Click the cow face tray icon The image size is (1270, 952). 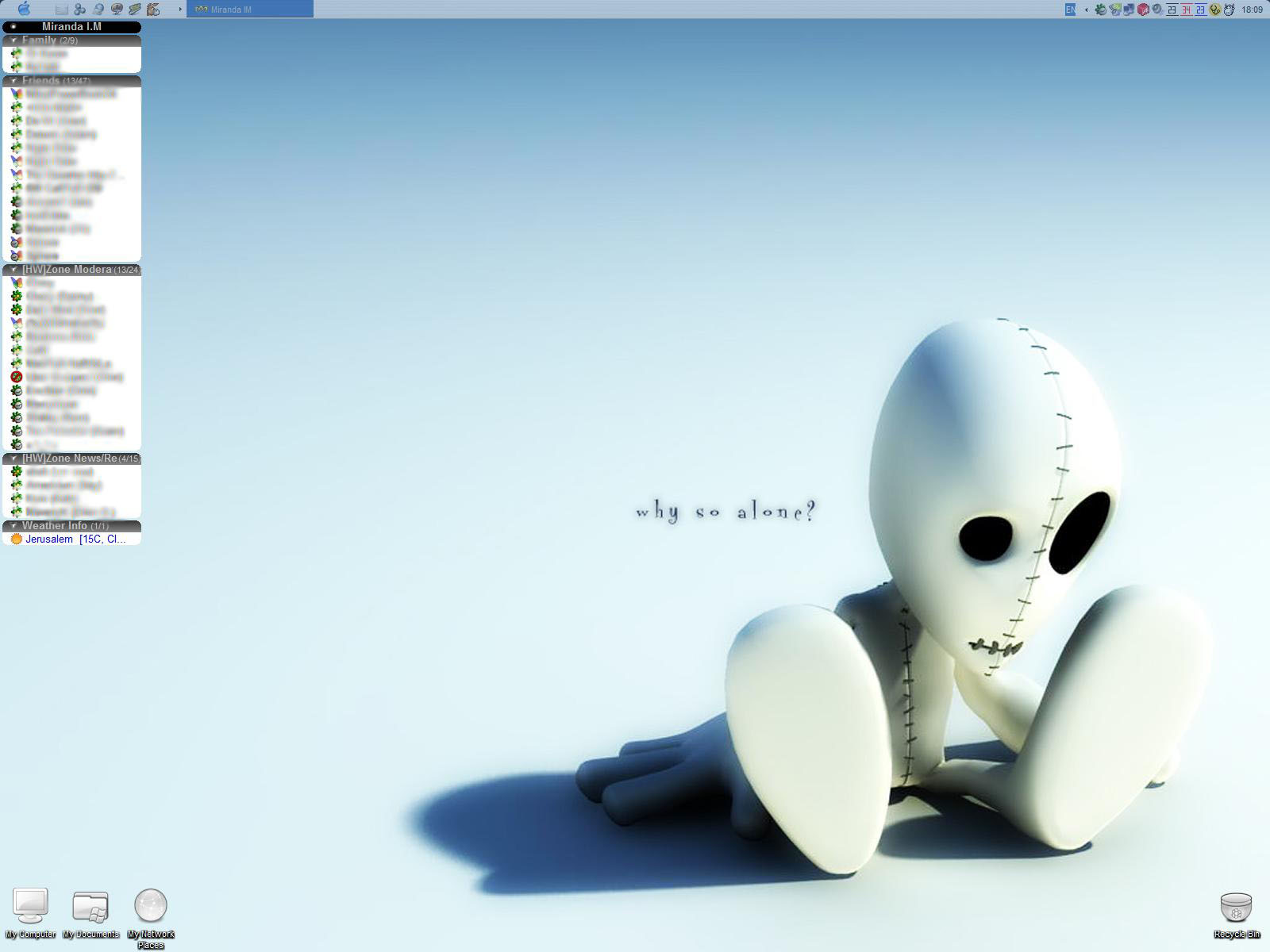[x=1230, y=10]
